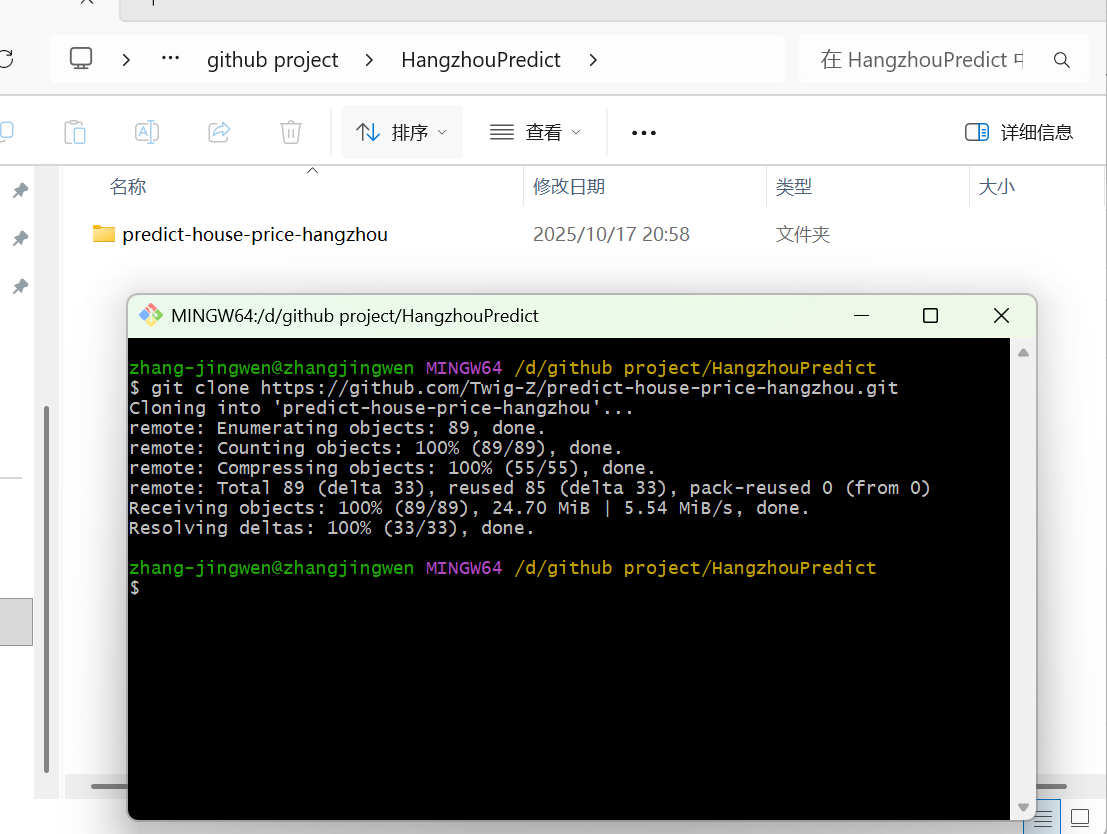Click the 文件夹 type cell

click(803, 234)
